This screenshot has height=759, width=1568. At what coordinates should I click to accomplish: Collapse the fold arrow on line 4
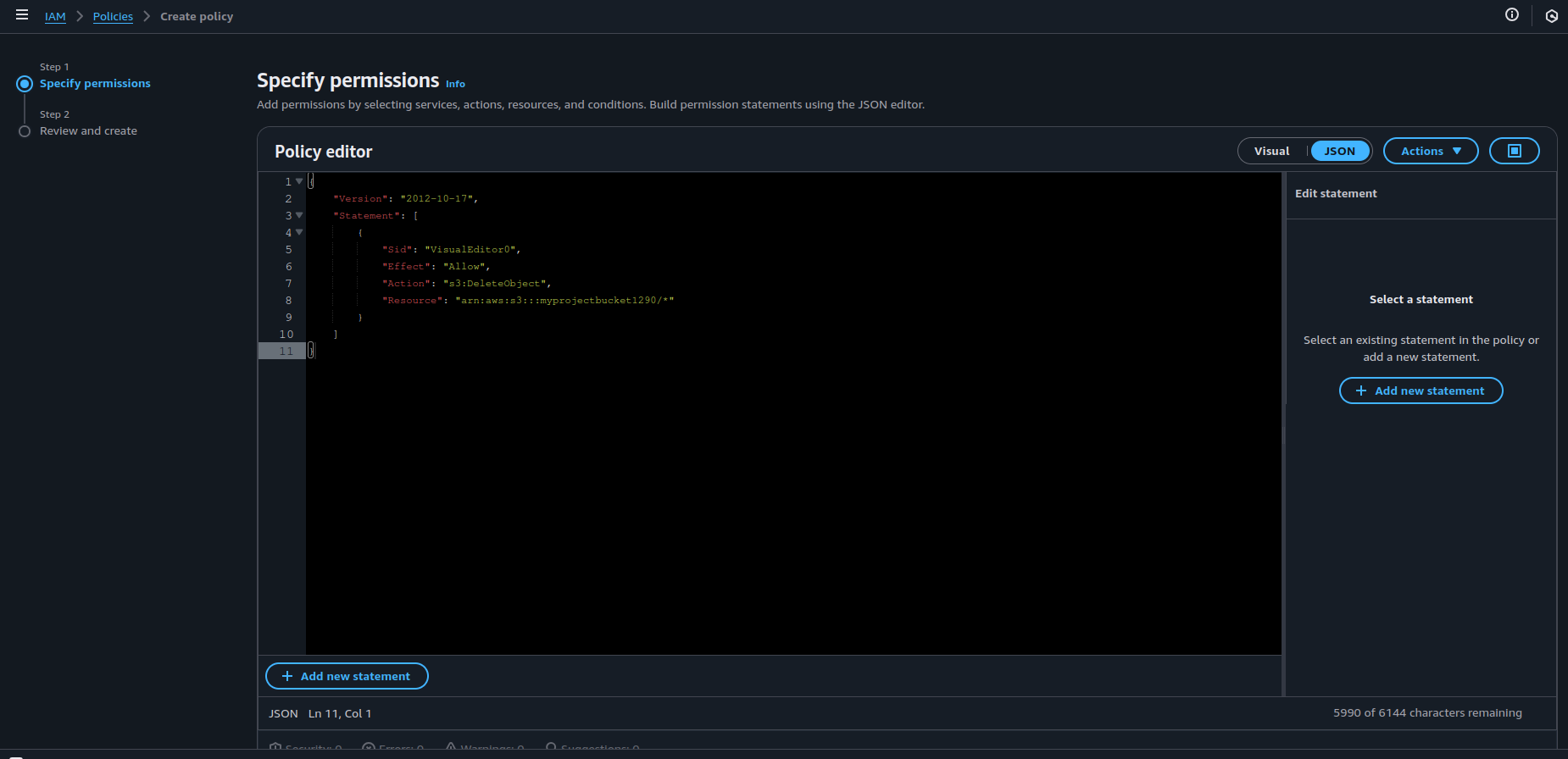coord(299,232)
